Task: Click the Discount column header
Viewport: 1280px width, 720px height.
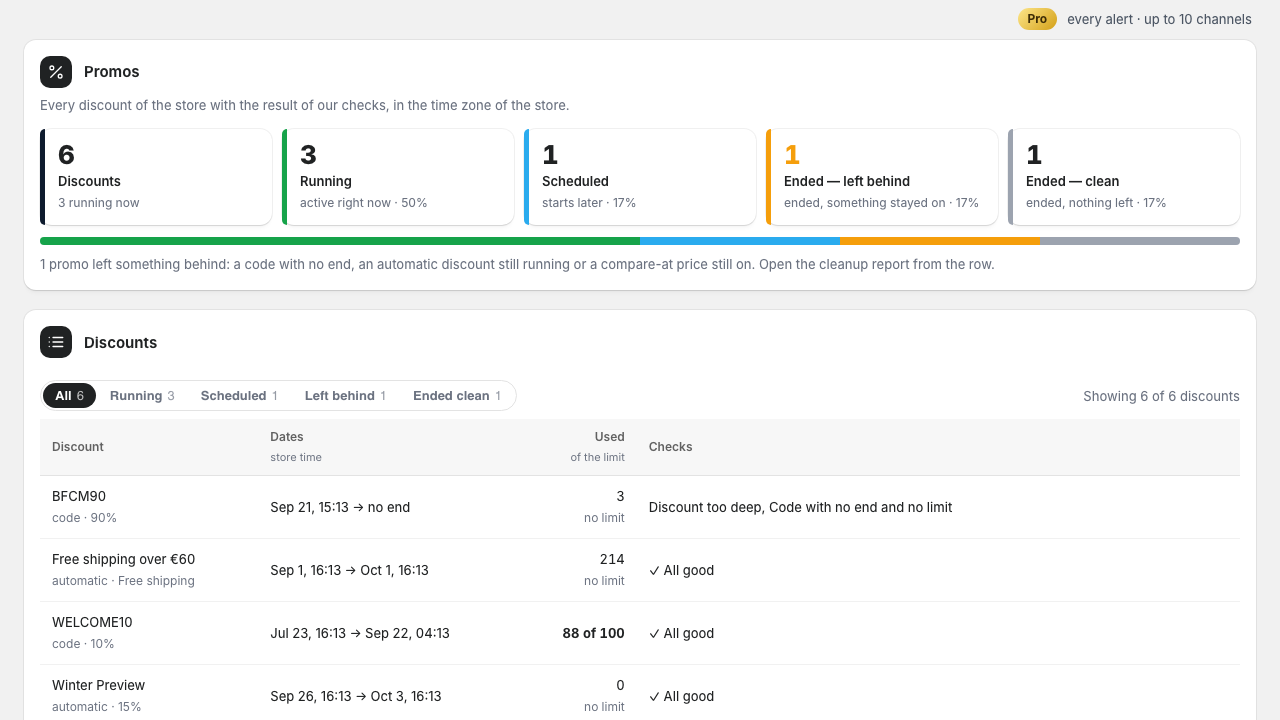Action: coord(78,447)
